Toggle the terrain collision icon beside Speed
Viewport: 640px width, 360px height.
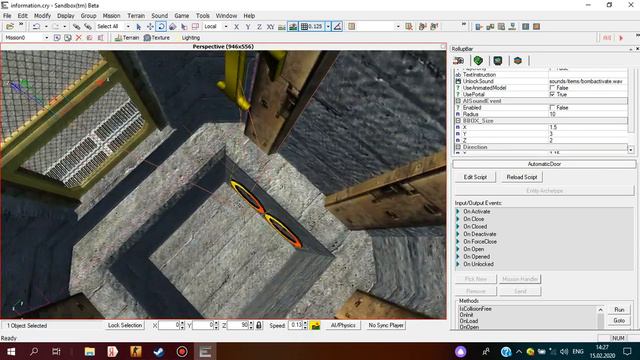click(315, 325)
